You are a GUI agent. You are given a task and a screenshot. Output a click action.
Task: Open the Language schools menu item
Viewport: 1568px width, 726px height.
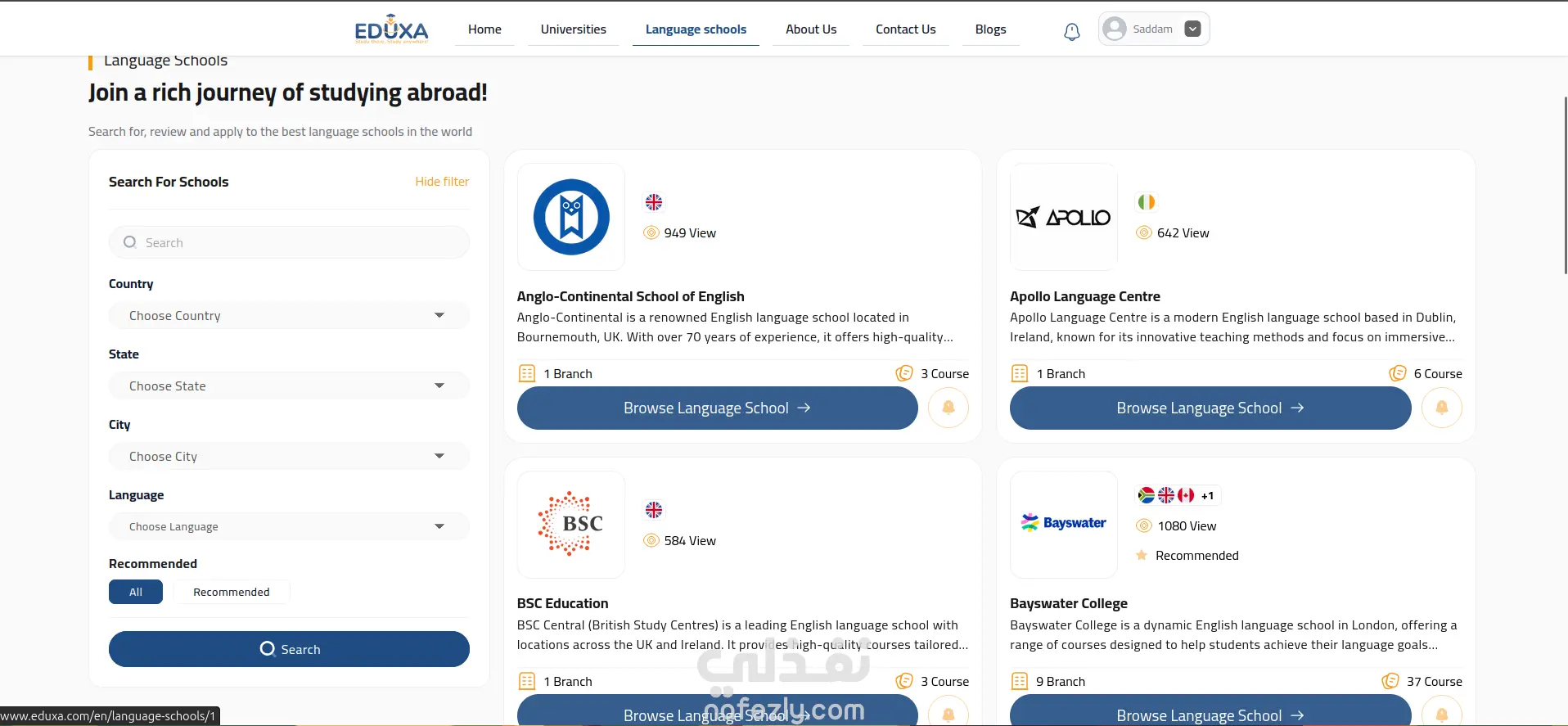pyautogui.click(x=696, y=29)
